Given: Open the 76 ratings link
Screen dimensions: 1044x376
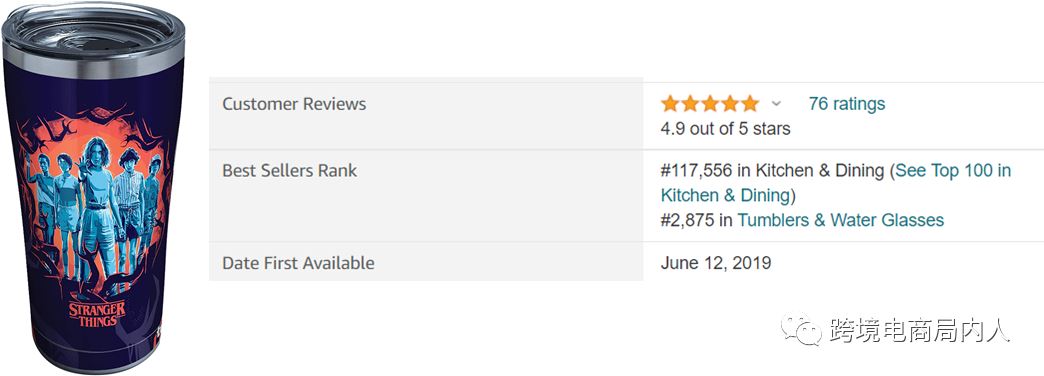Looking at the screenshot, I should pos(847,104).
